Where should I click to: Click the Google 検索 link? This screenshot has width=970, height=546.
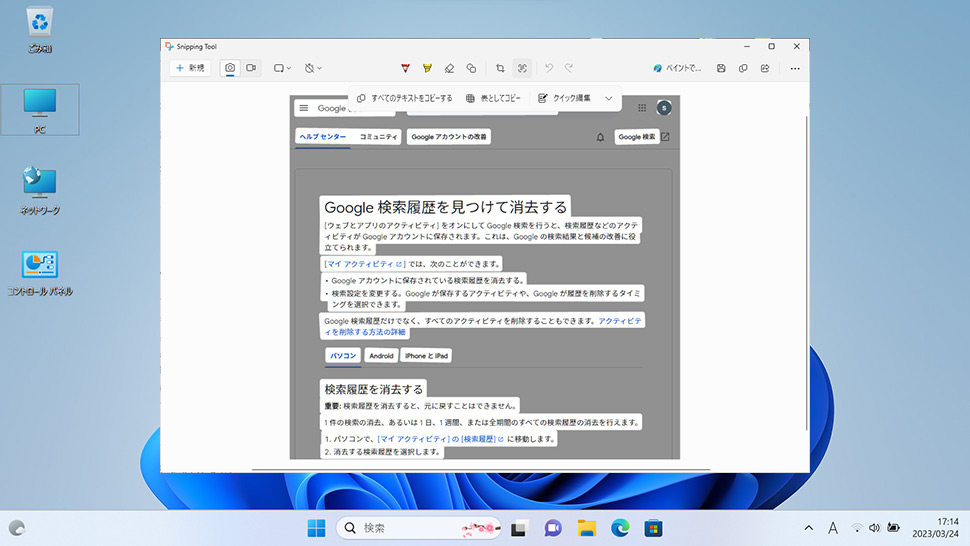click(637, 137)
